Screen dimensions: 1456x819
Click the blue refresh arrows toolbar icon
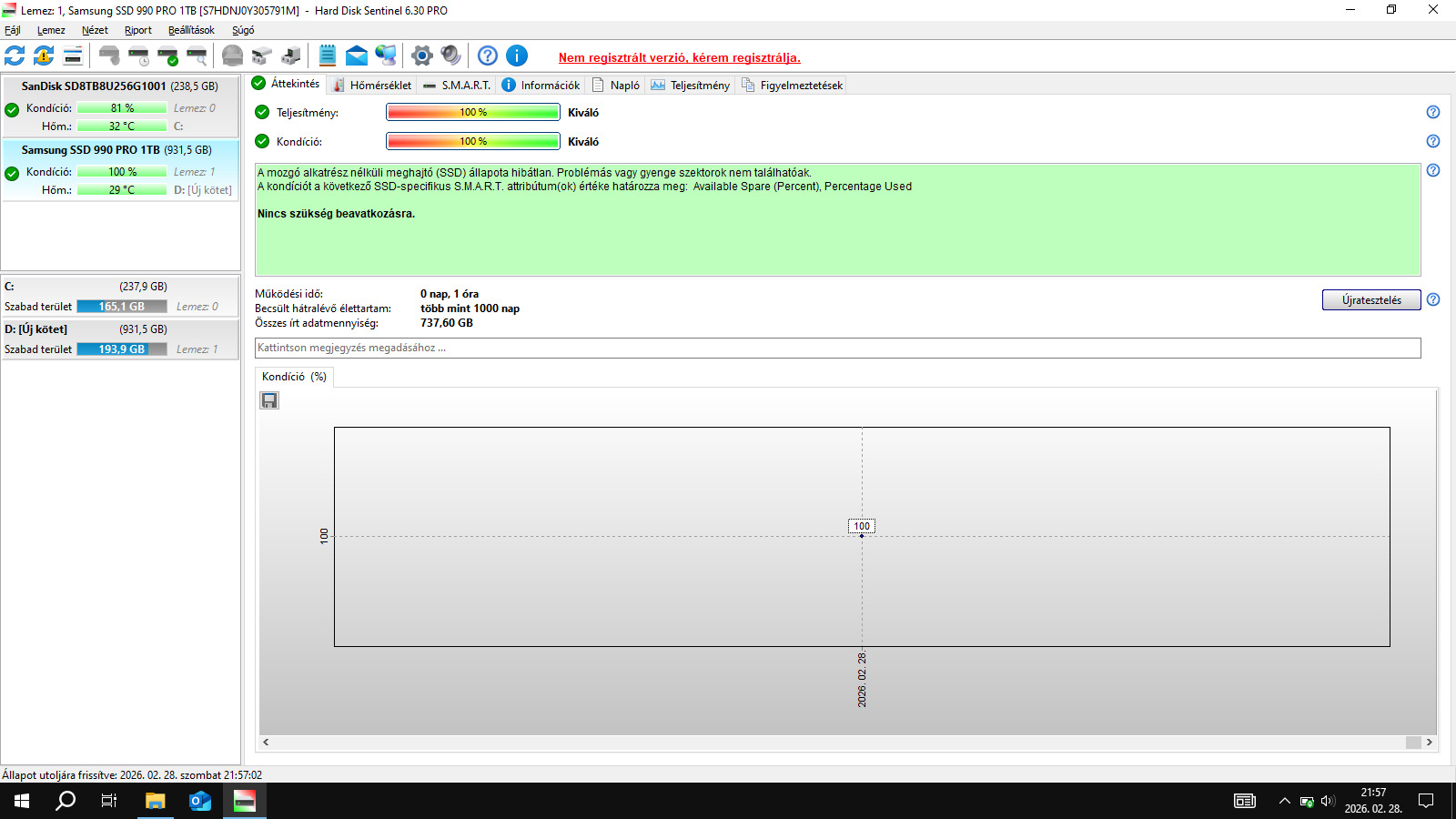click(x=15, y=56)
